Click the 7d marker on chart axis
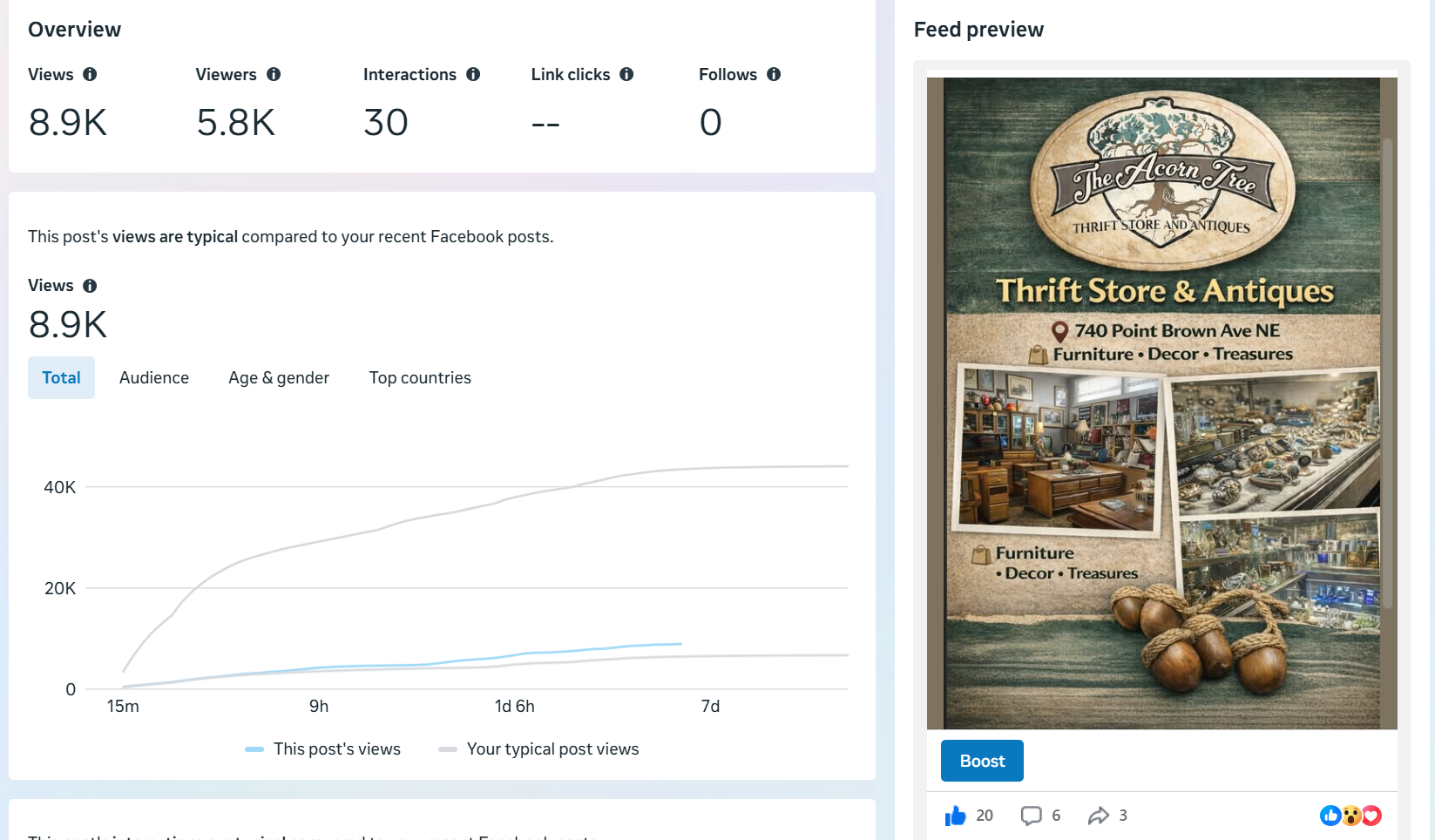The height and width of the screenshot is (840, 1435). click(x=711, y=707)
